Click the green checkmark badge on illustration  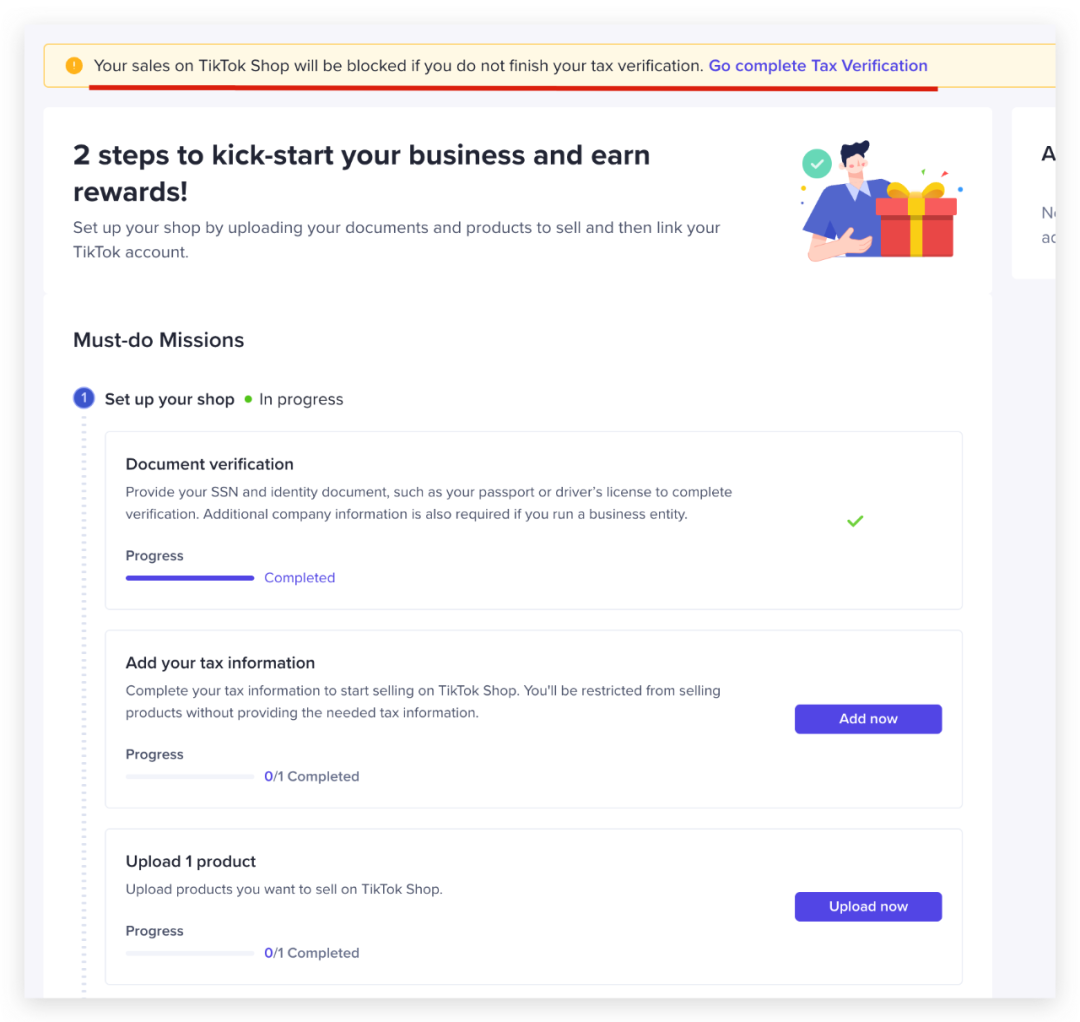click(x=817, y=163)
